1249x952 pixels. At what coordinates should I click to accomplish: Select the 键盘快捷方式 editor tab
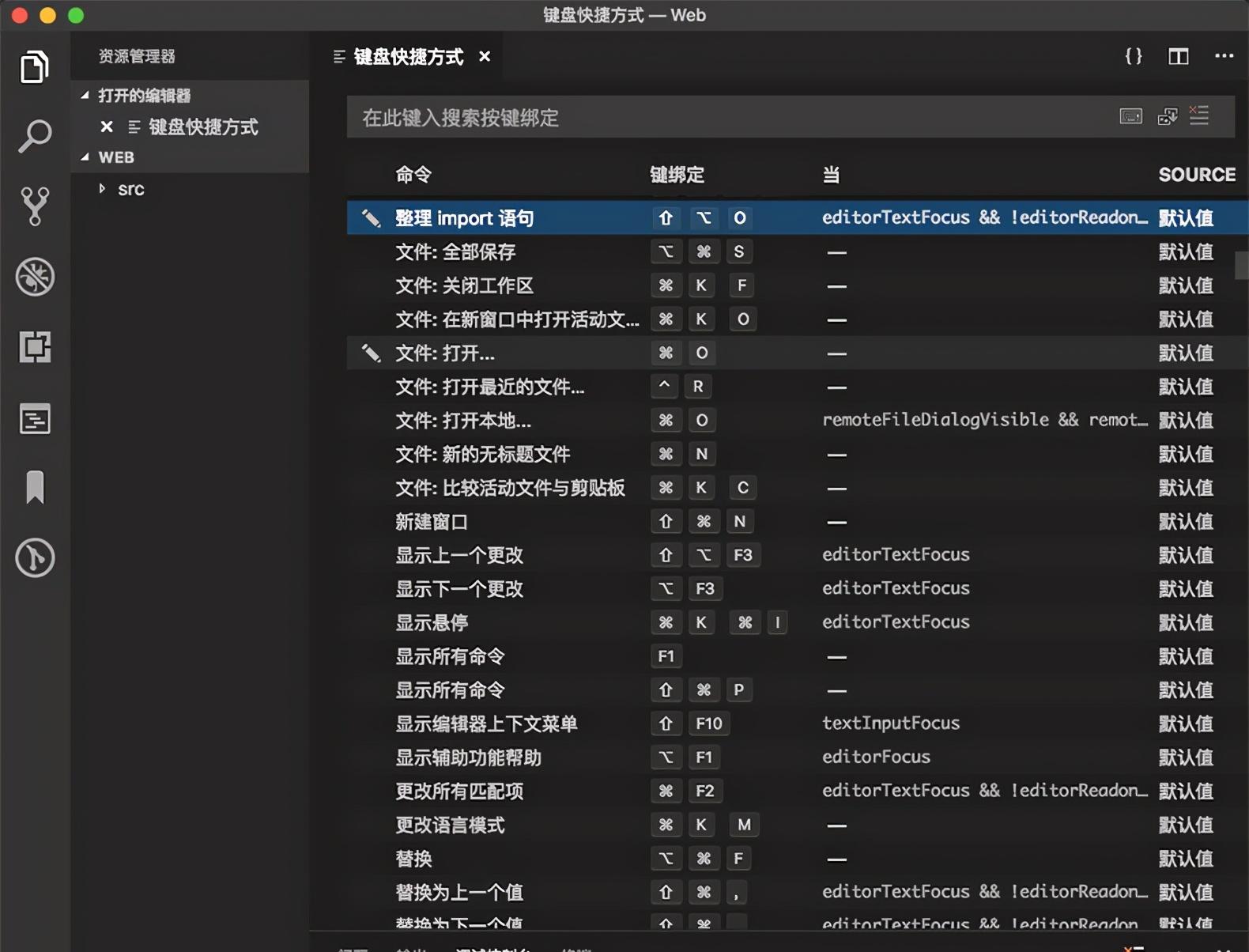coord(408,57)
